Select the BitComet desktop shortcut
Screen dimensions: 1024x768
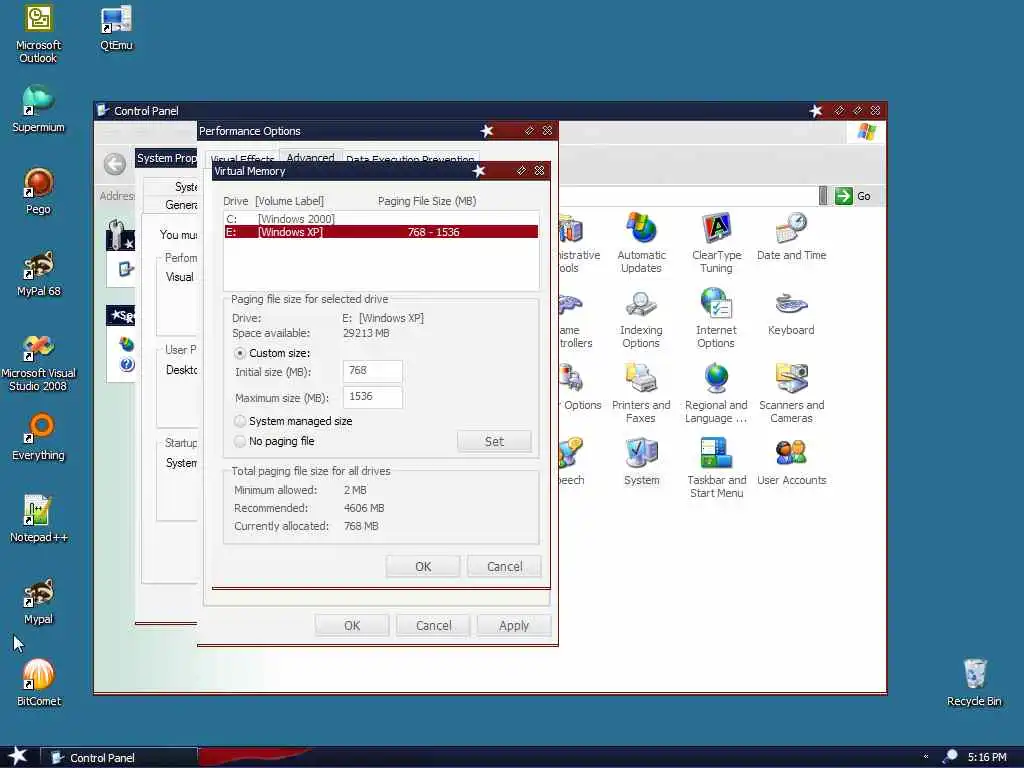[39, 683]
